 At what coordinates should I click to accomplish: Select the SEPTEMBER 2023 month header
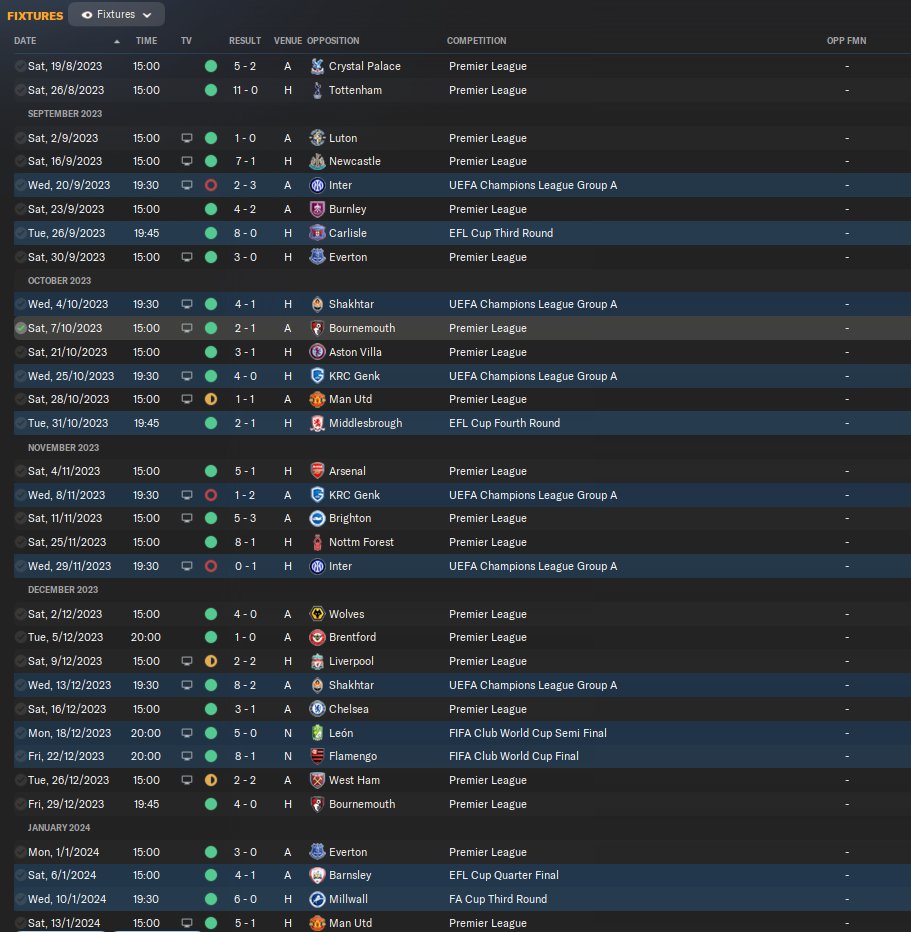(65, 114)
